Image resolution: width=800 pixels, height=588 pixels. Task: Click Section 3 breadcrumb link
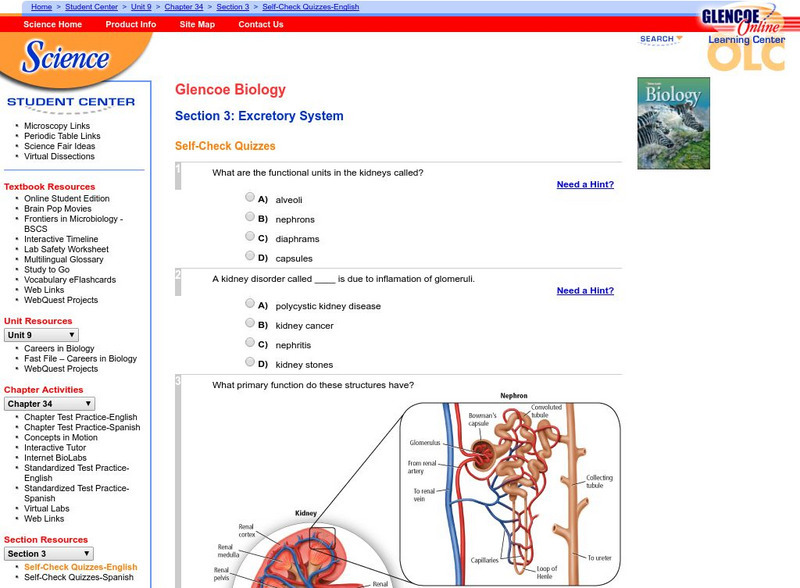pos(233,7)
